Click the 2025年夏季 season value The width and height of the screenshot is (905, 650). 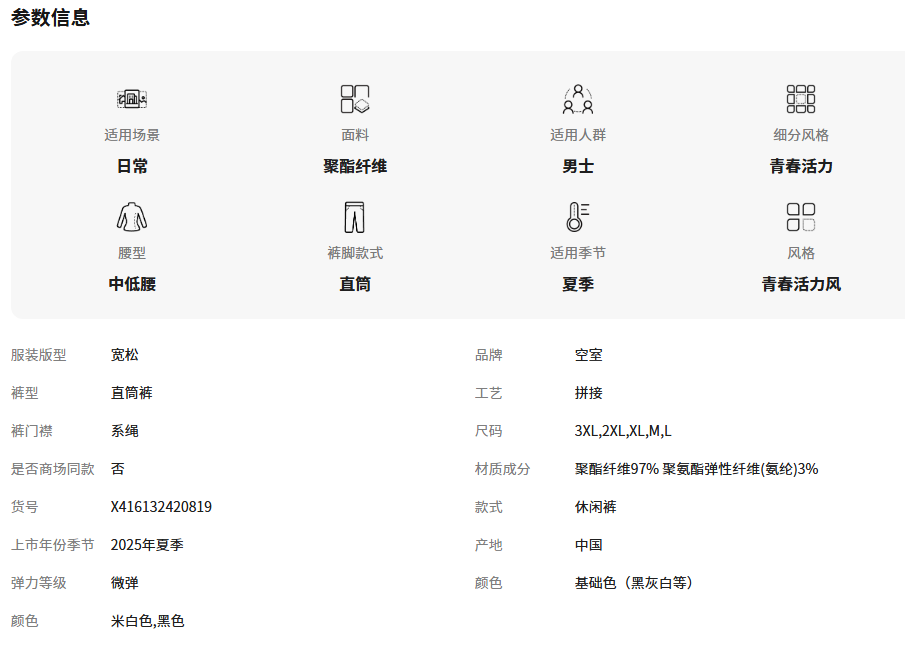pos(147,545)
